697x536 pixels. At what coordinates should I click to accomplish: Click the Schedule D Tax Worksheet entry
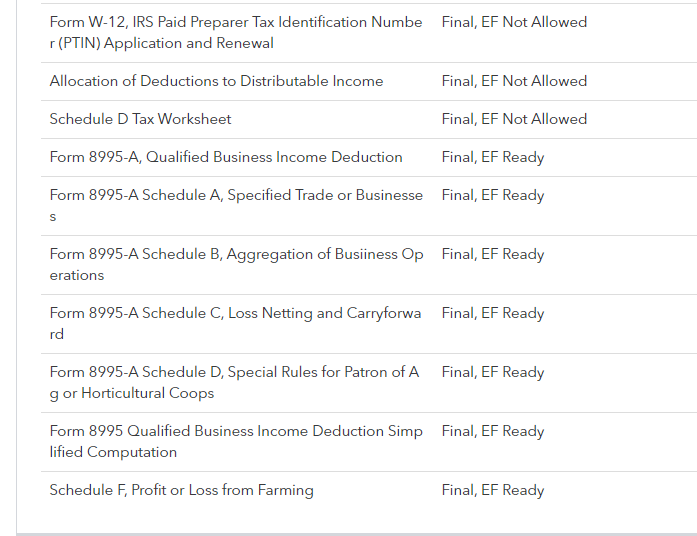tap(140, 119)
